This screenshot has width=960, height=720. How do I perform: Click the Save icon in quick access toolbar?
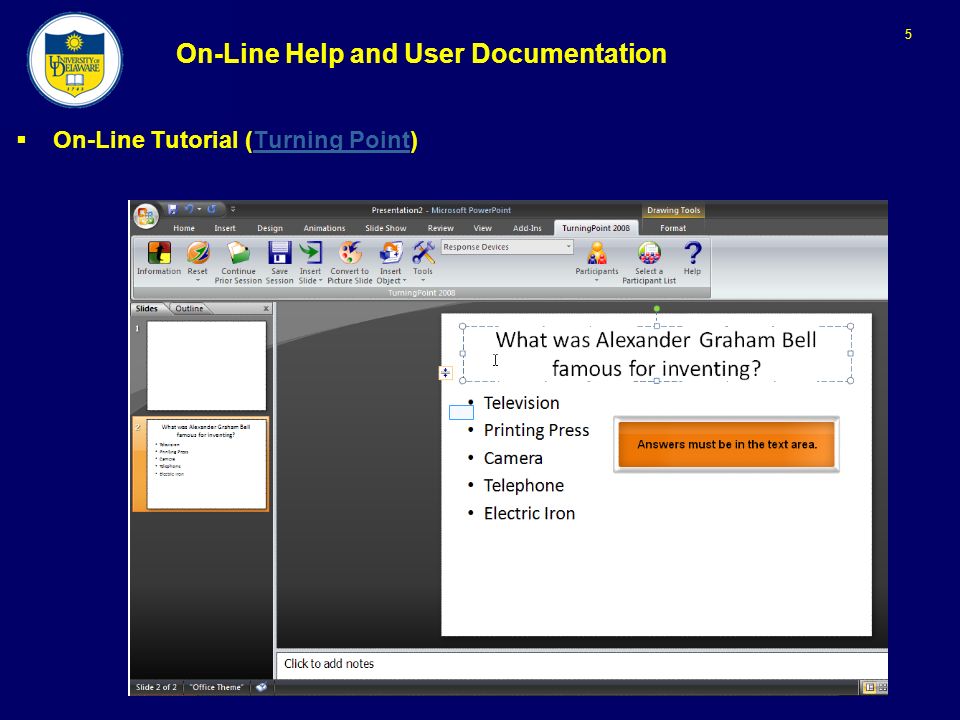click(173, 209)
